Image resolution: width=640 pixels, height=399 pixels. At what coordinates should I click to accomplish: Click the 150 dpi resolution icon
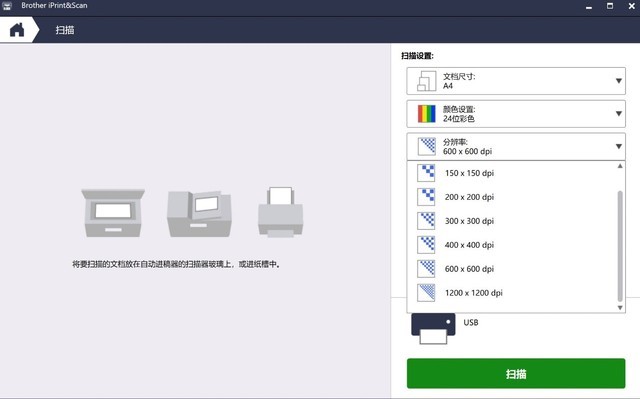pyautogui.click(x=426, y=173)
